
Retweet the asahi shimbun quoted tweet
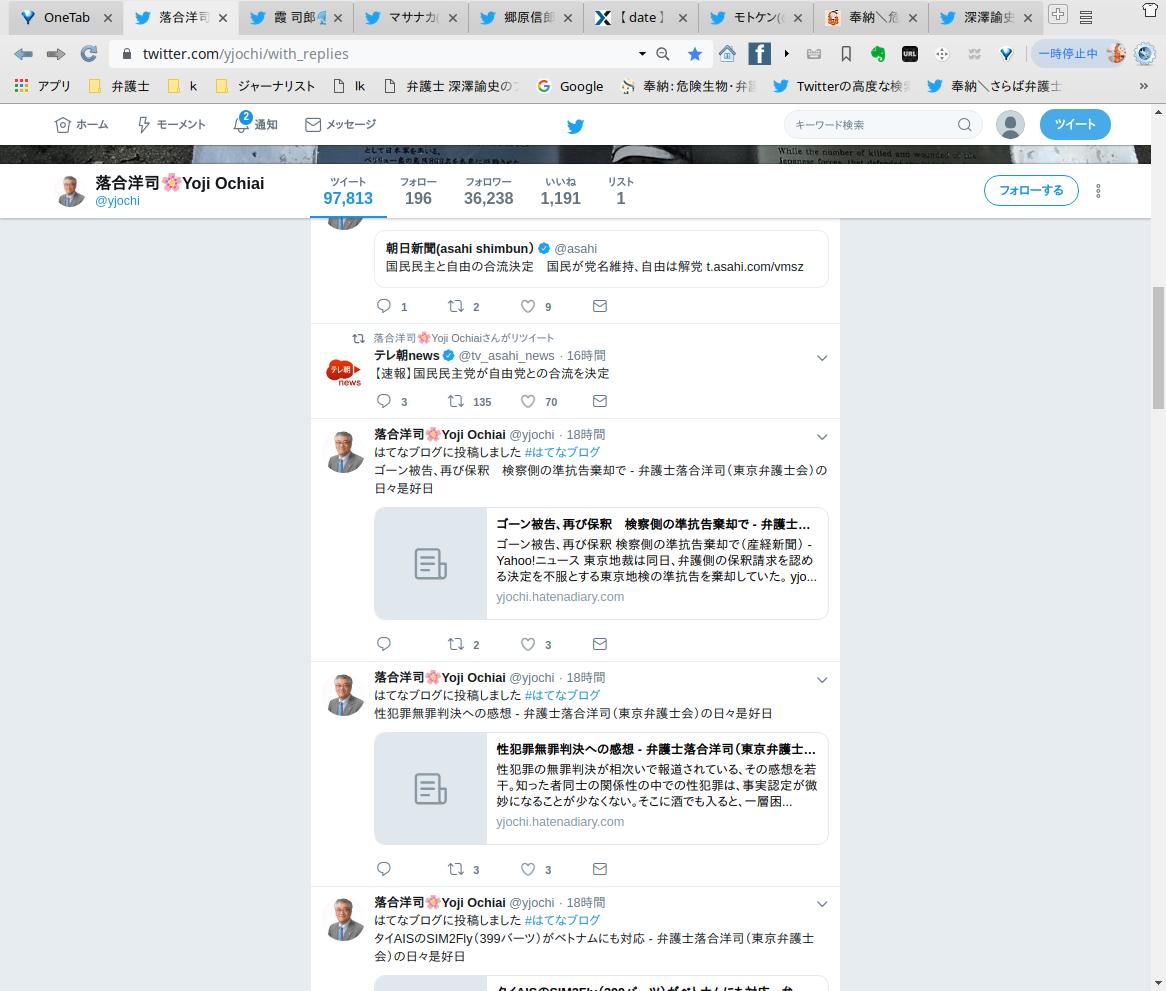(x=456, y=306)
